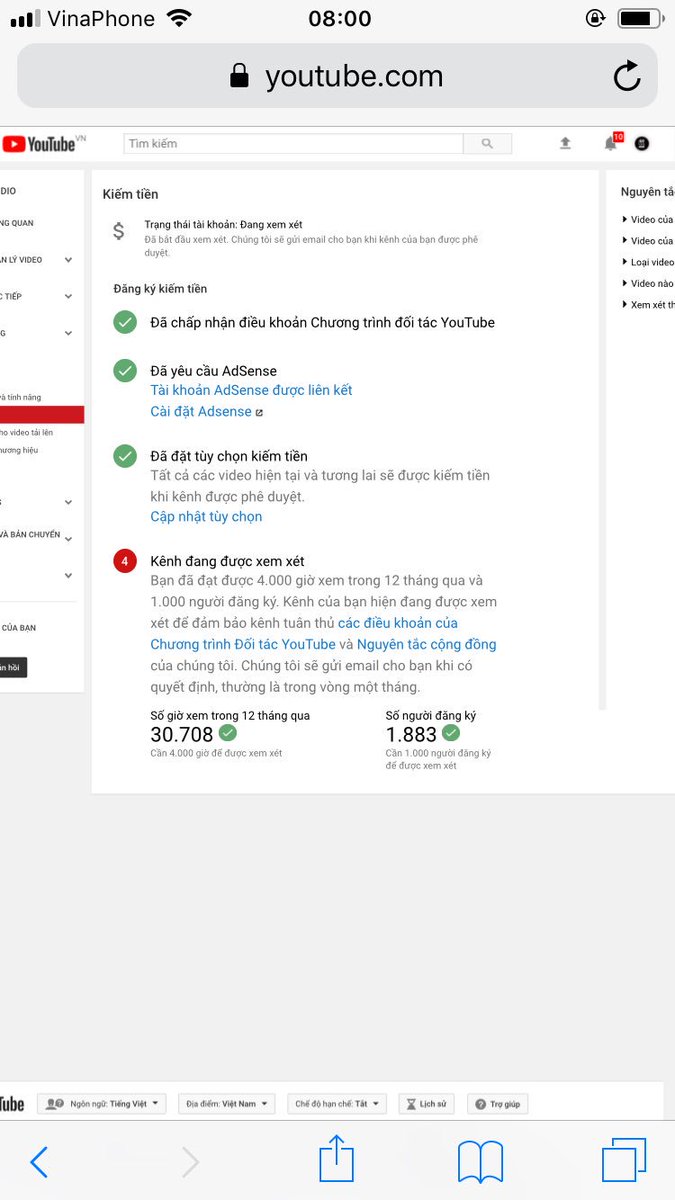The width and height of the screenshot is (675, 1200).
Task: Click the red step 4 badge
Action: click(125, 561)
